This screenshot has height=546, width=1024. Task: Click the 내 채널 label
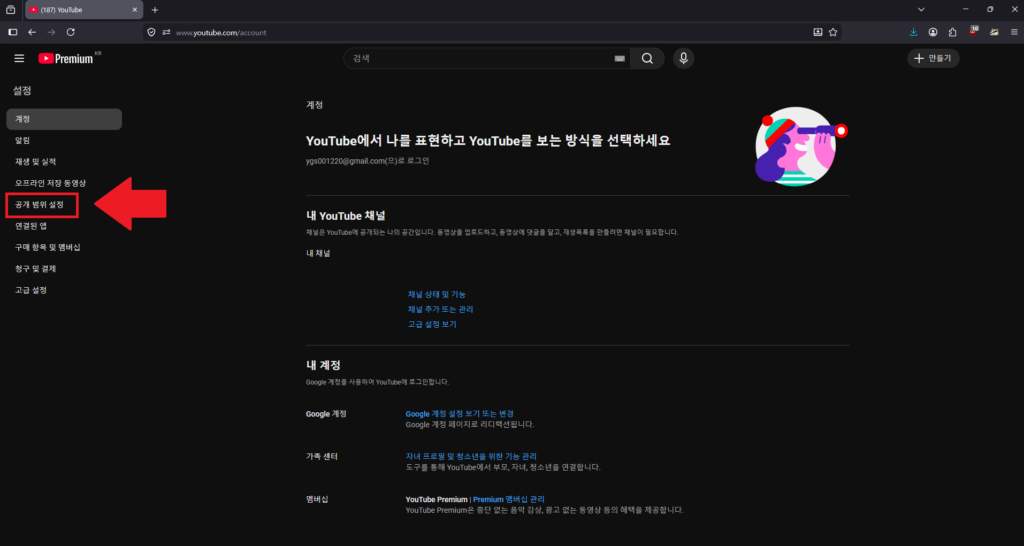click(318, 253)
